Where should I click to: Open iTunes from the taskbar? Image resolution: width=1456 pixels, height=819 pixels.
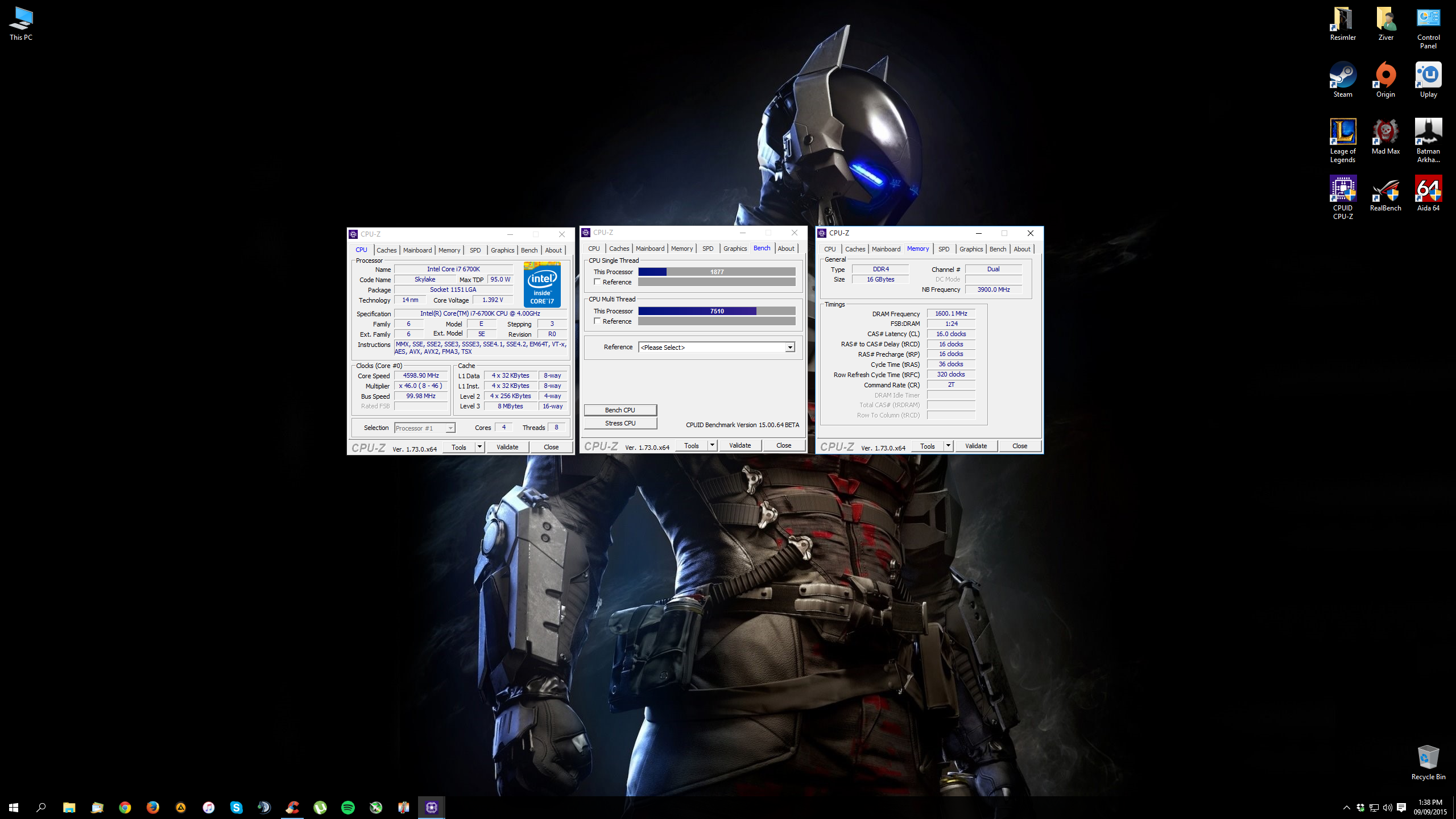(209, 807)
